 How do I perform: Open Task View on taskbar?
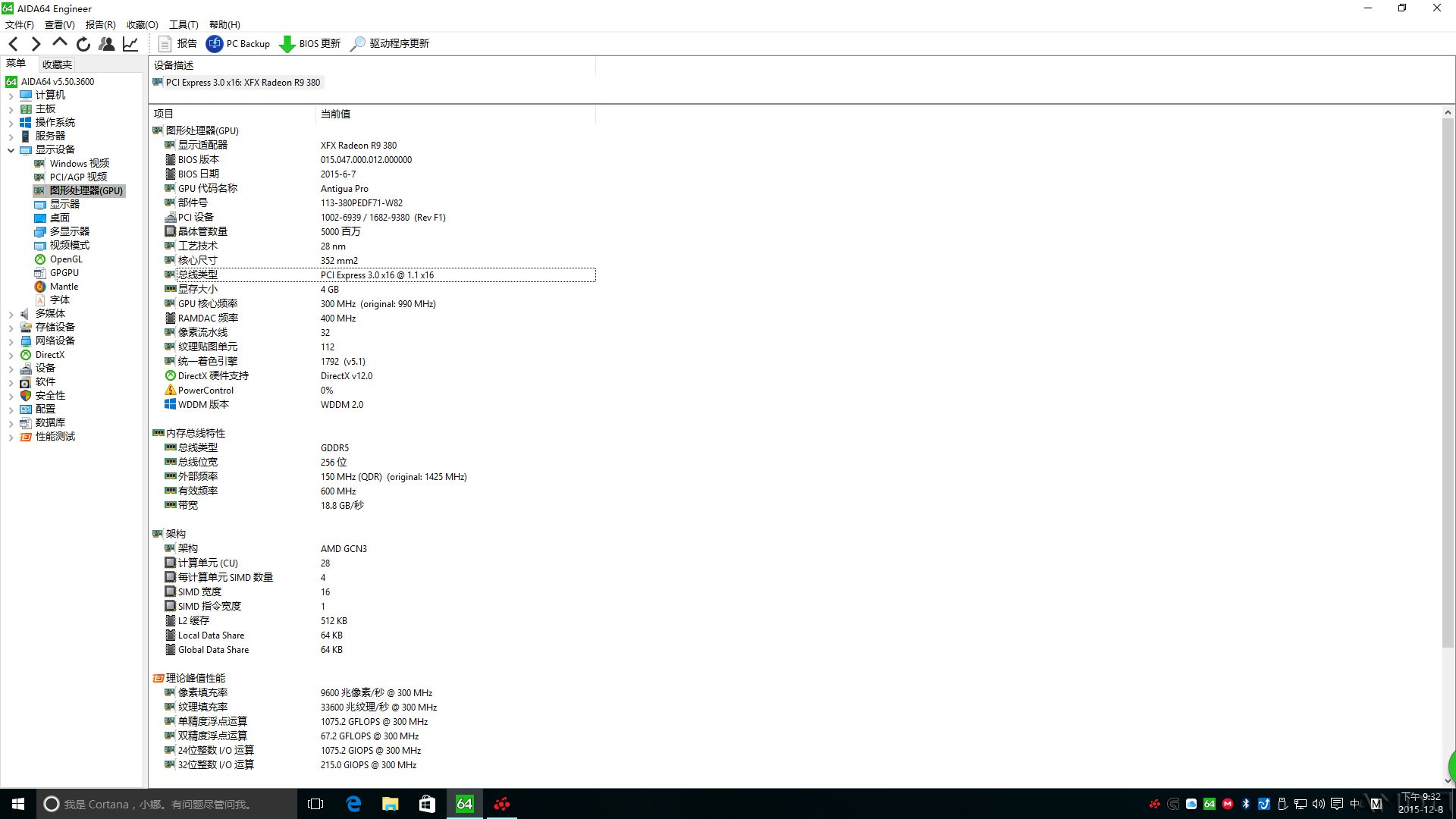coord(315,804)
